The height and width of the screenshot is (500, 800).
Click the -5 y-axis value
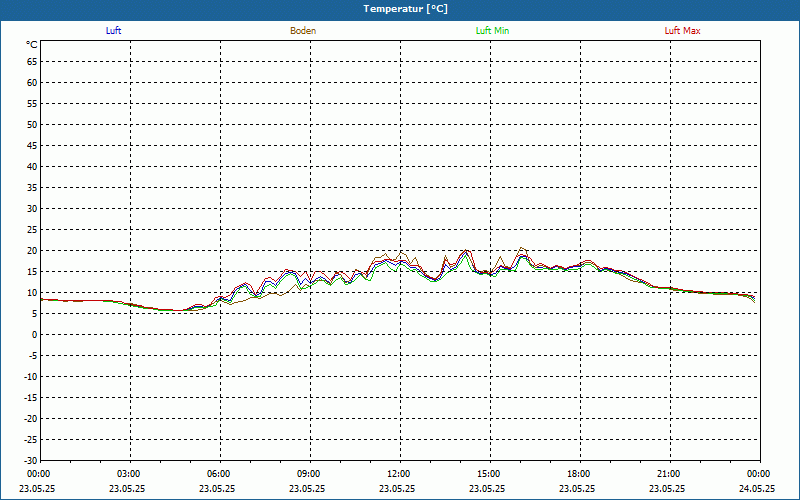[x=32, y=356]
